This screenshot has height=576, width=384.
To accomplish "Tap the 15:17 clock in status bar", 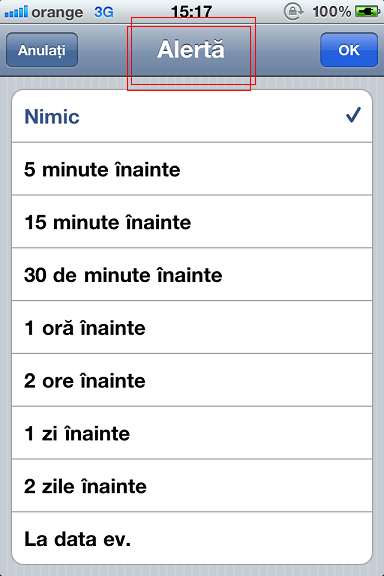I will point(191,12).
